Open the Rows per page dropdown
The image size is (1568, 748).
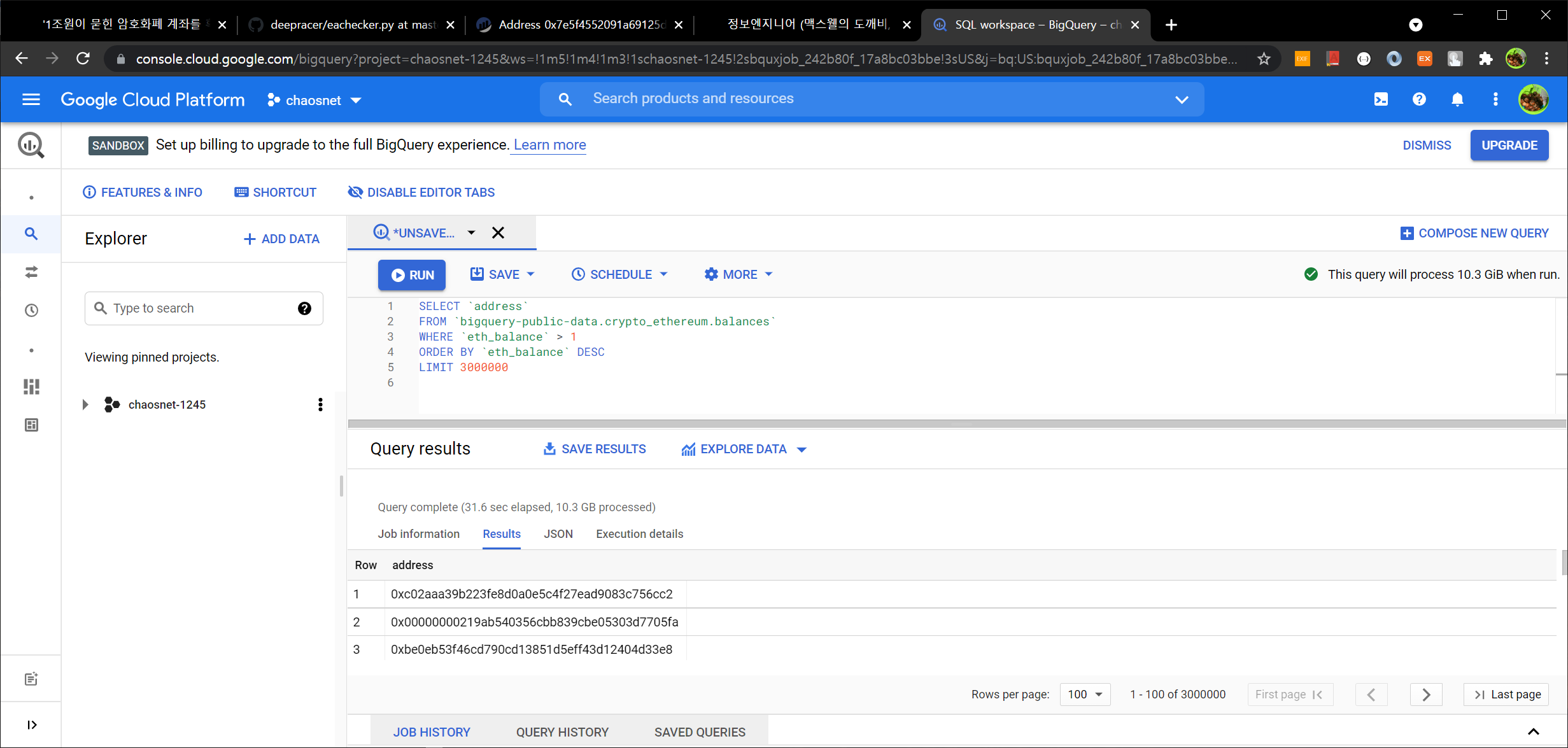point(1085,695)
